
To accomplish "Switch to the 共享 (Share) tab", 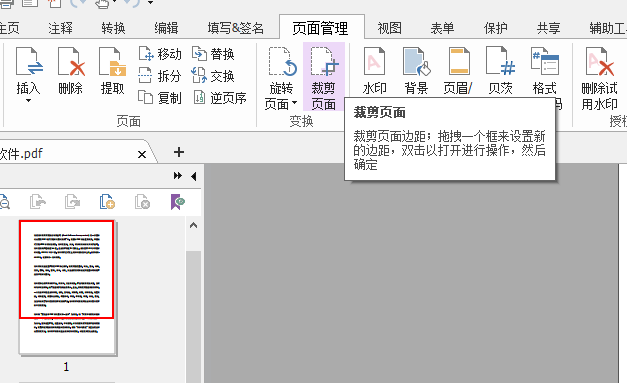I will click(x=548, y=28).
